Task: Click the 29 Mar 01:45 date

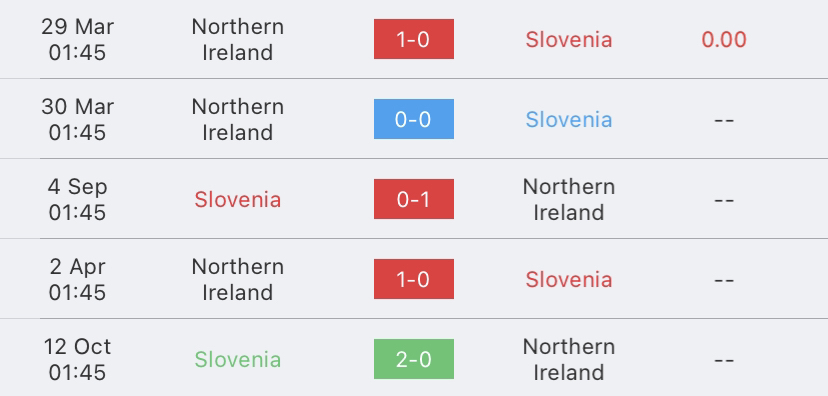Action: tap(78, 40)
